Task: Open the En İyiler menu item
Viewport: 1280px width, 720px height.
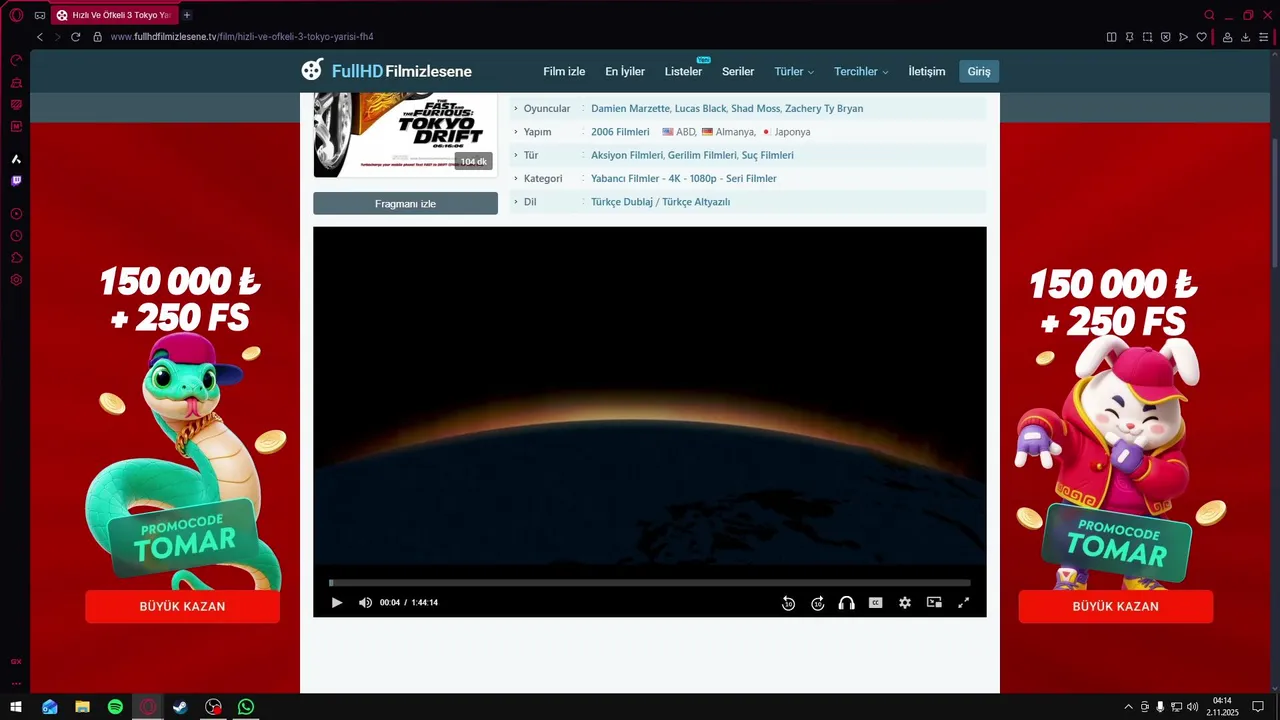Action: click(x=625, y=72)
